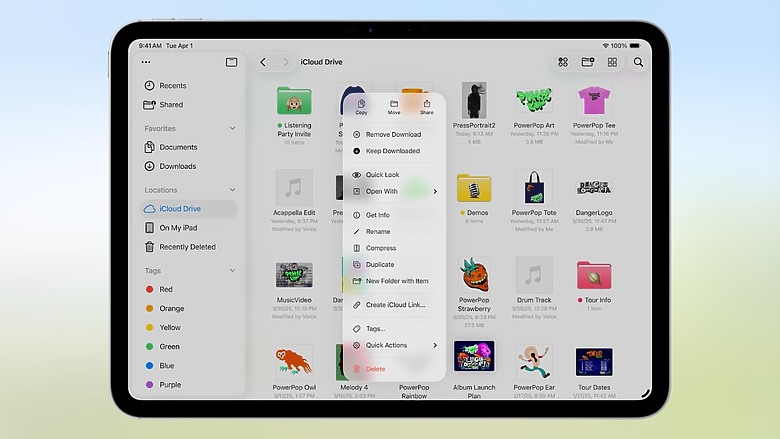Switch view with the grid icon
This screenshot has height=439, width=780.
612,62
